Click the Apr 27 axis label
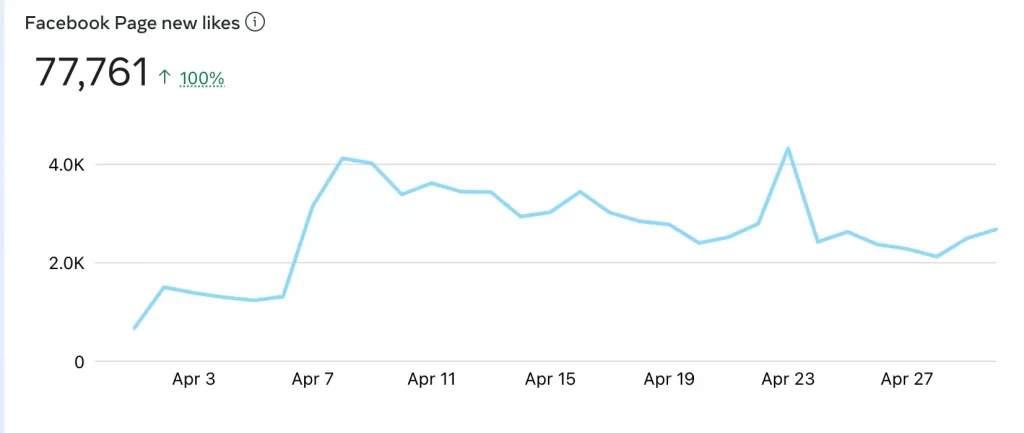 [906, 379]
